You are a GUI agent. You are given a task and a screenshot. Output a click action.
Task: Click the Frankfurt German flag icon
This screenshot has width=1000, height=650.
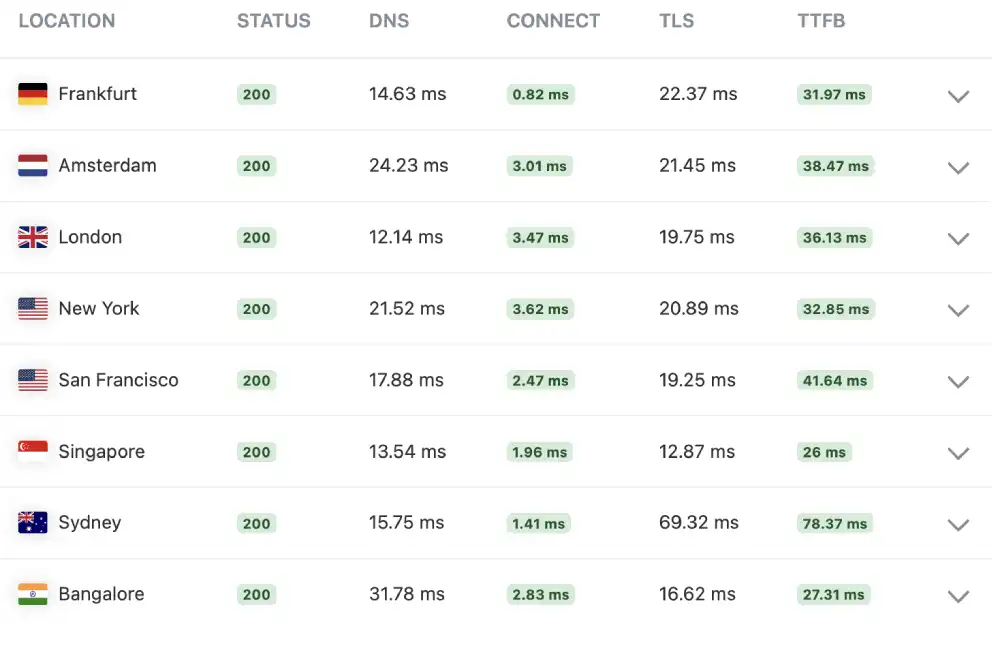[x=32, y=94]
